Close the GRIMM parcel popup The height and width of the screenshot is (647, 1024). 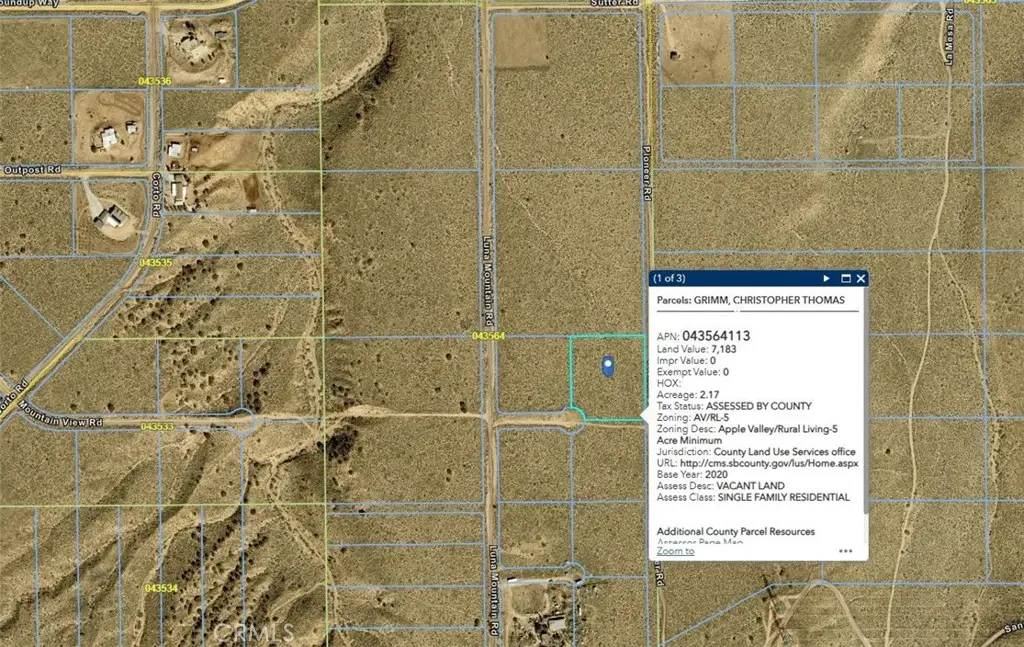pyautogui.click(x=863, y=278)
